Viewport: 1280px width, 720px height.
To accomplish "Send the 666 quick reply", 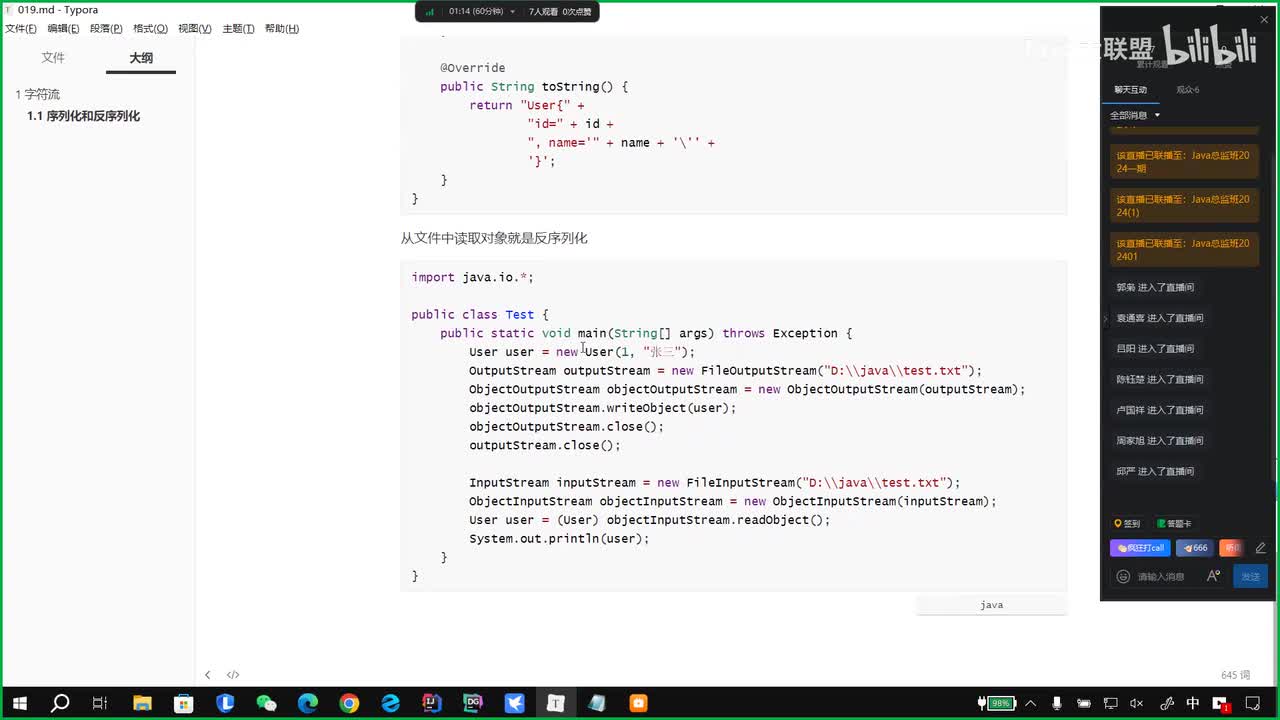I will (1195, 548).
